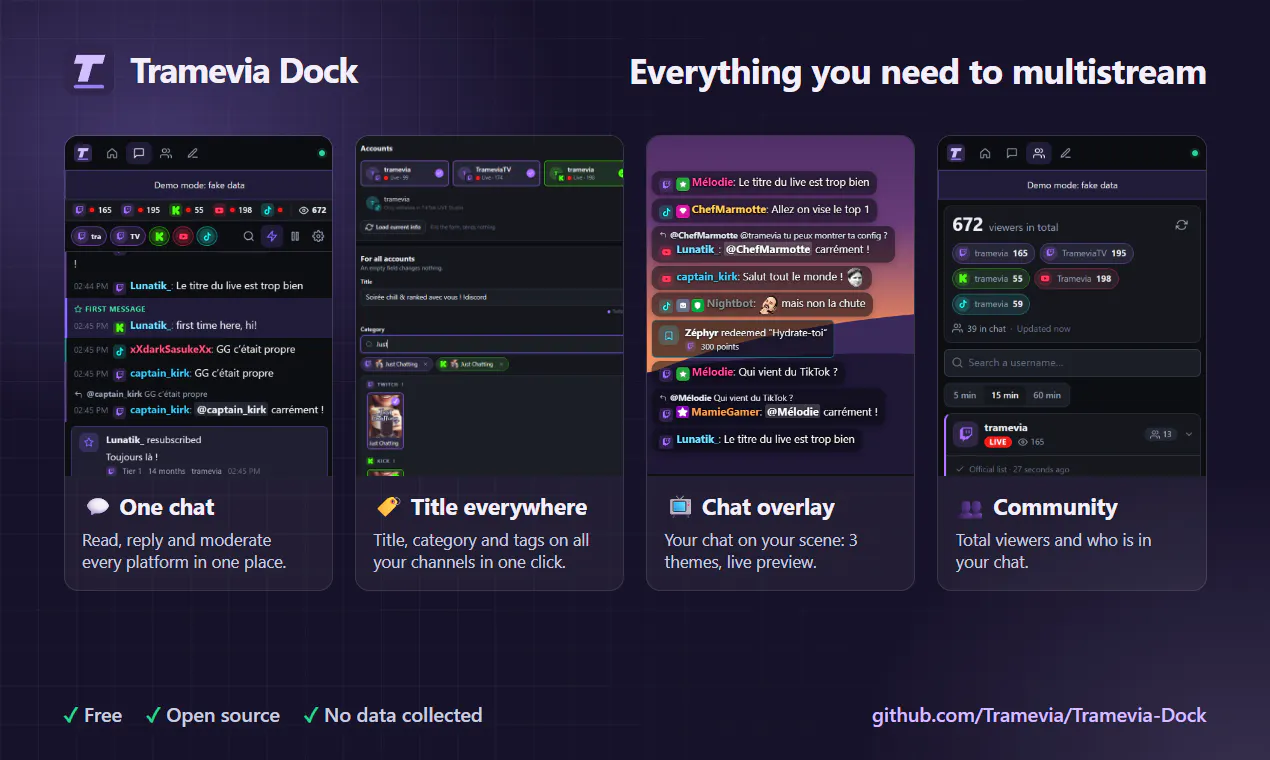This screenshot has height=760, width=1270.
Task: Click Zéphyr's 'Hydrate-toi' redemption in the overlay
Action: click(x=742, y=339)
